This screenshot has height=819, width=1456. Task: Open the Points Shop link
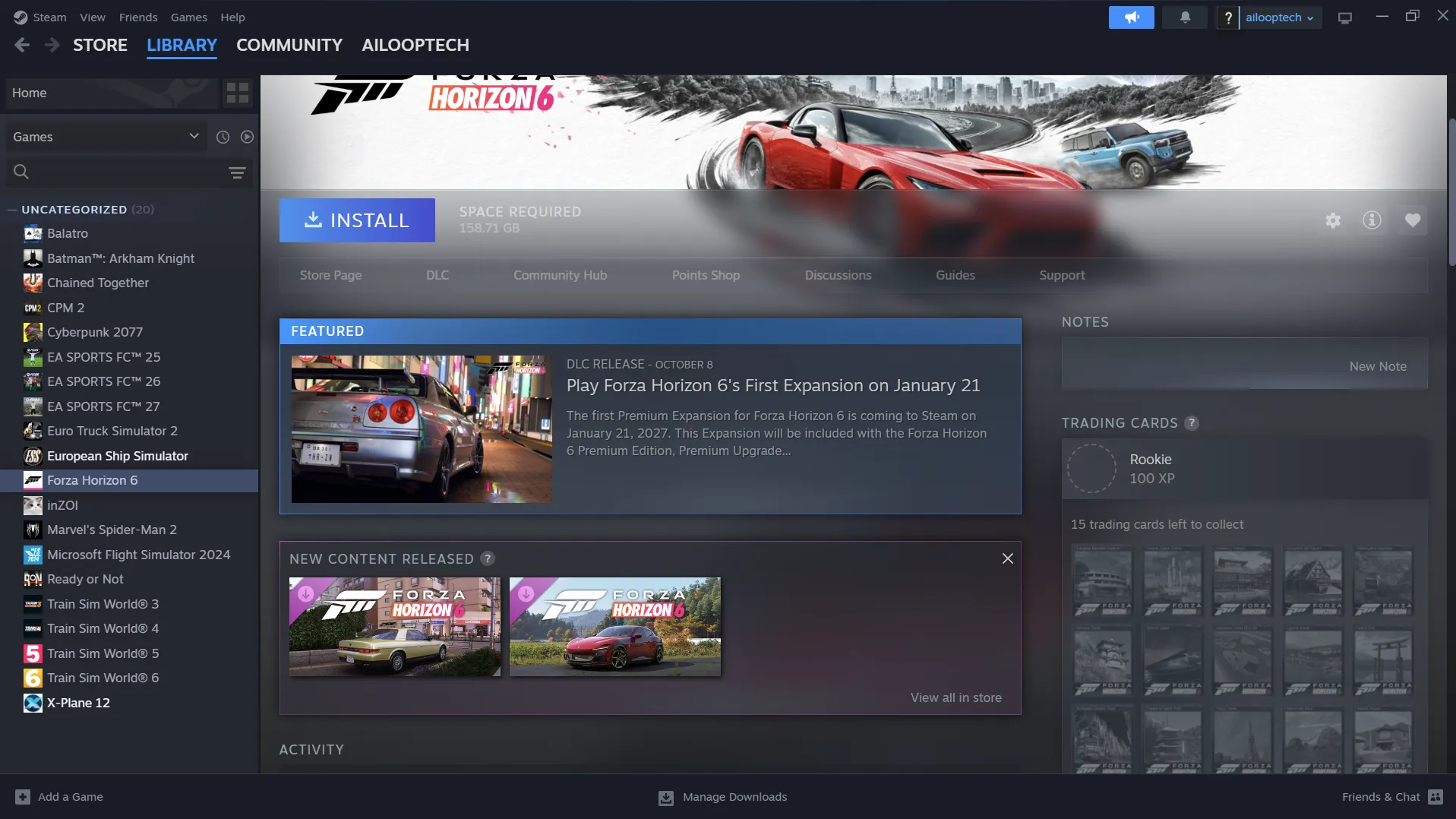[706, 276]
